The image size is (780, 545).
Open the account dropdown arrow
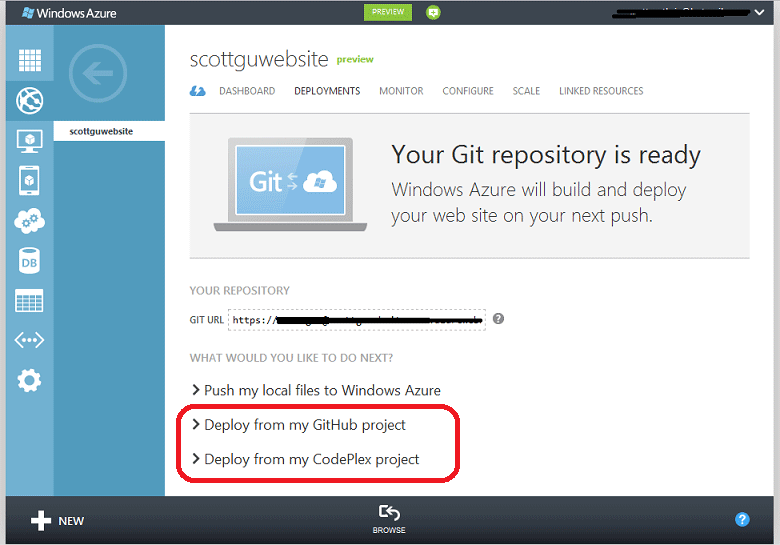coord(759,12)
